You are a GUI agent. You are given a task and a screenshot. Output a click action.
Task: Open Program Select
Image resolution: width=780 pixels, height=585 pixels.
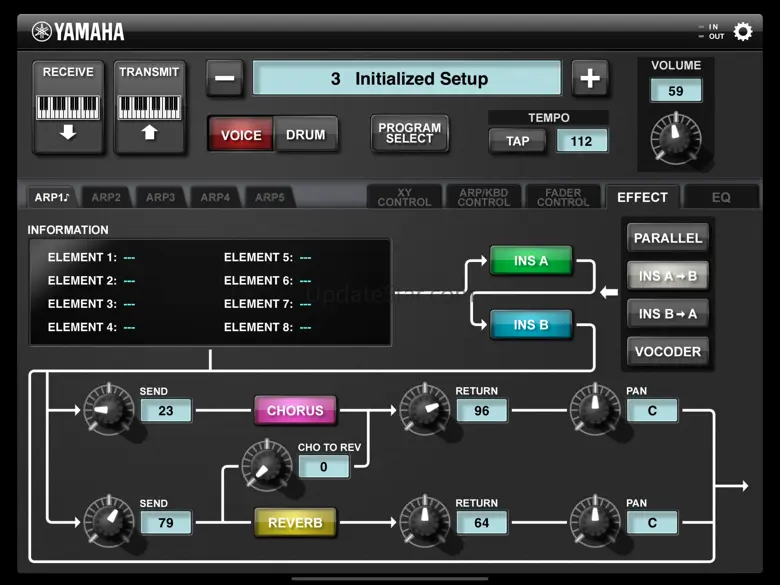pos(410,133)
